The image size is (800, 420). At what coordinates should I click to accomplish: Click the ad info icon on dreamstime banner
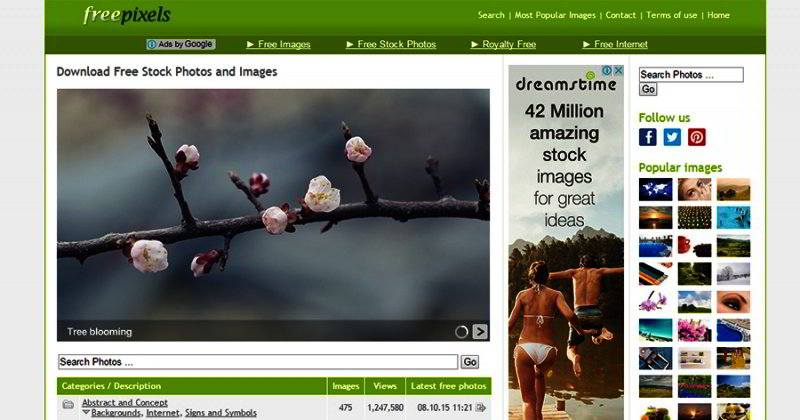point(607,70)
